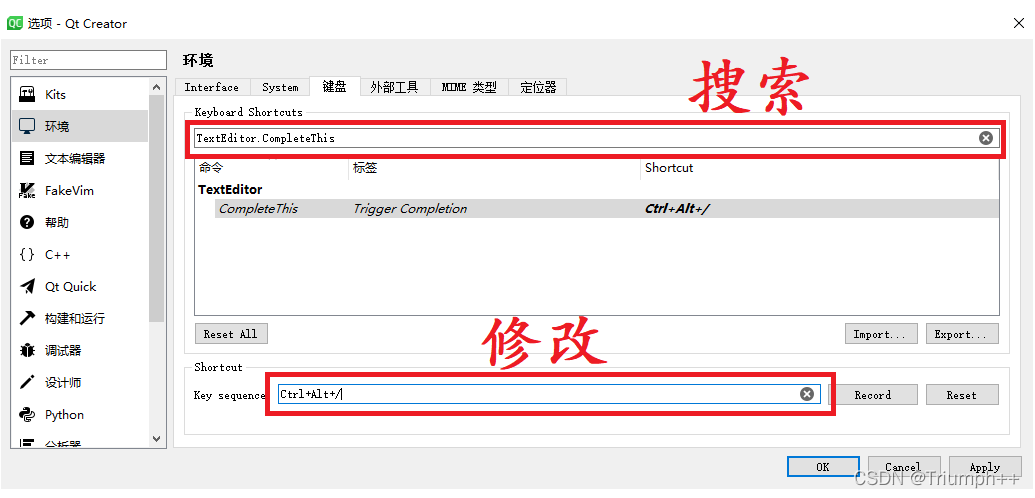Click the Reset shortcut button
The height and width of the screenshot is (498, 1035).
(961, 395)
